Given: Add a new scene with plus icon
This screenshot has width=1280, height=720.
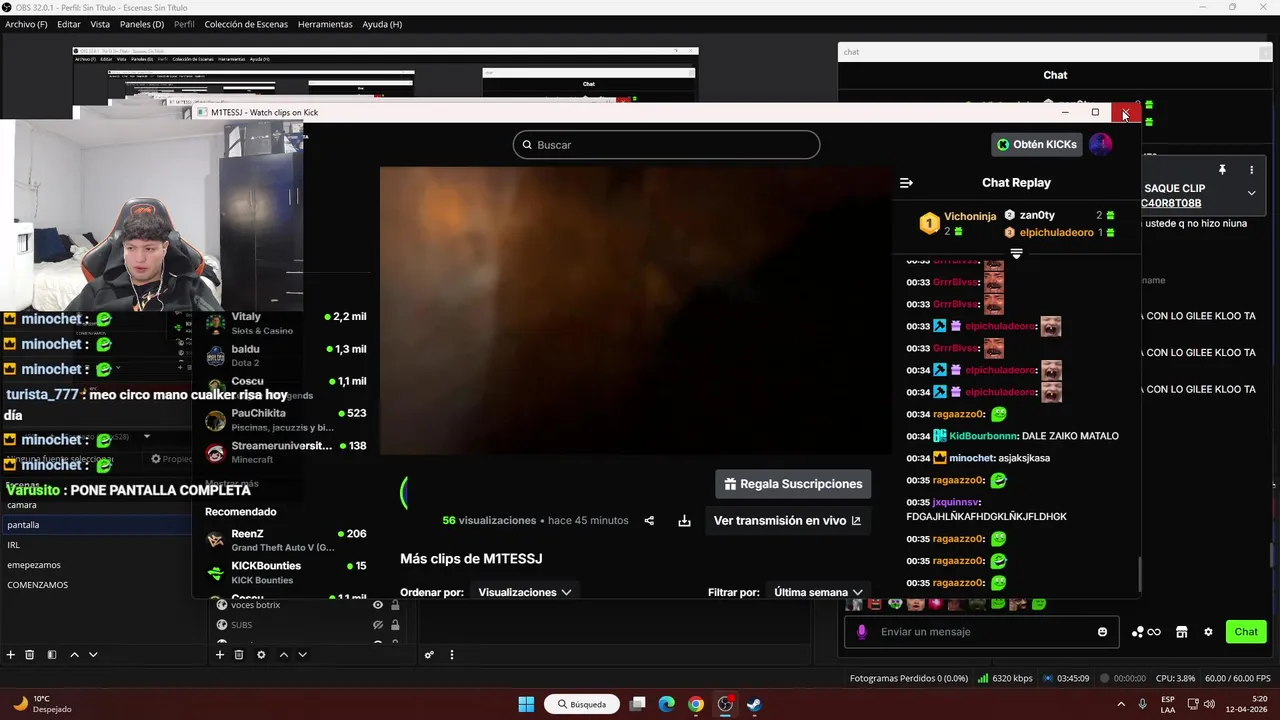Looking at the screenshot, I should 11,655.
